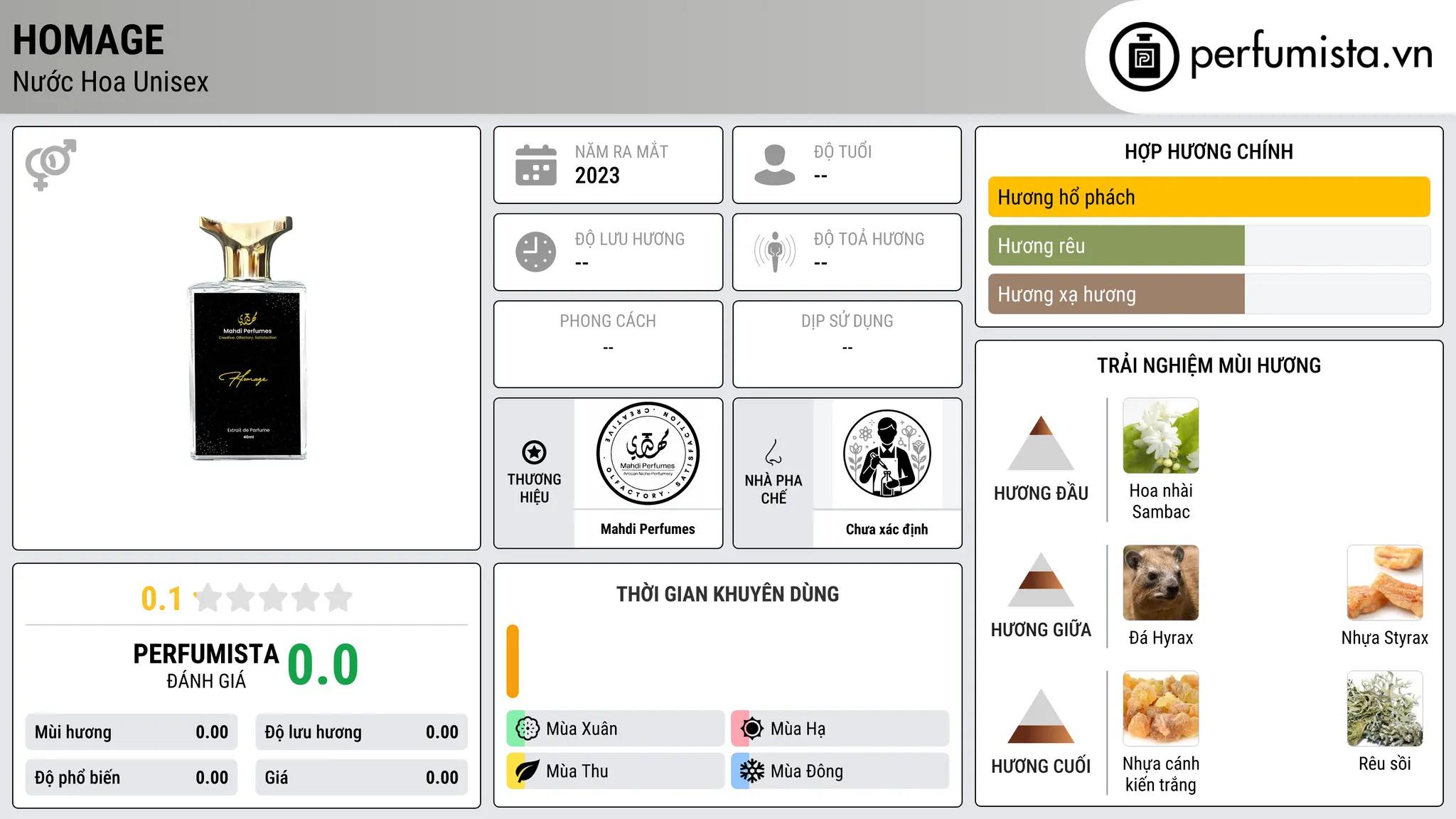The width and height of the screenshot is (1456, 819).
Task: Select the Đá Hyrax note image
Action: point(1161,583)
